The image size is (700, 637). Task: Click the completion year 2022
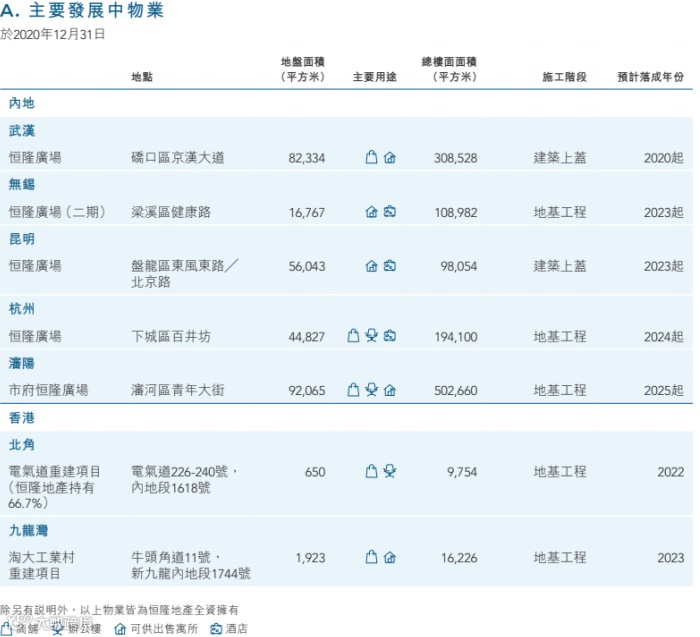click(x=671, y=472)
